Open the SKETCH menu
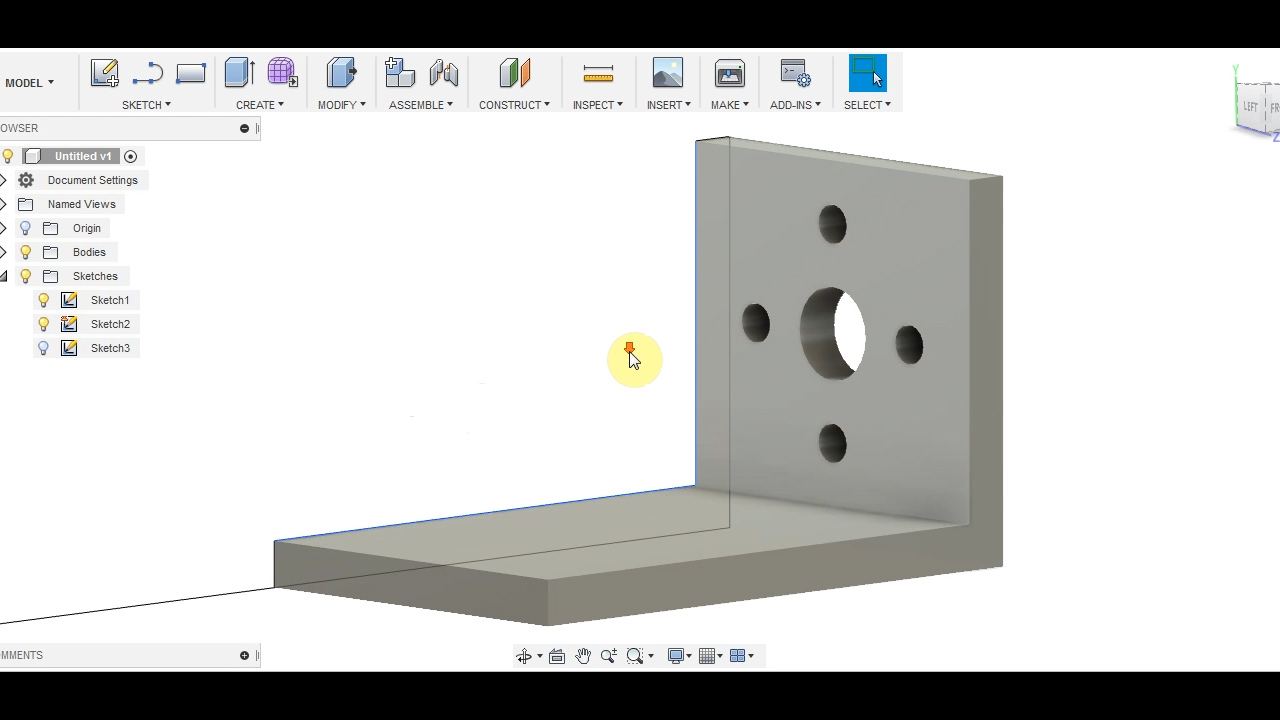The image size is (1280, 720). [x=146, y=105]
